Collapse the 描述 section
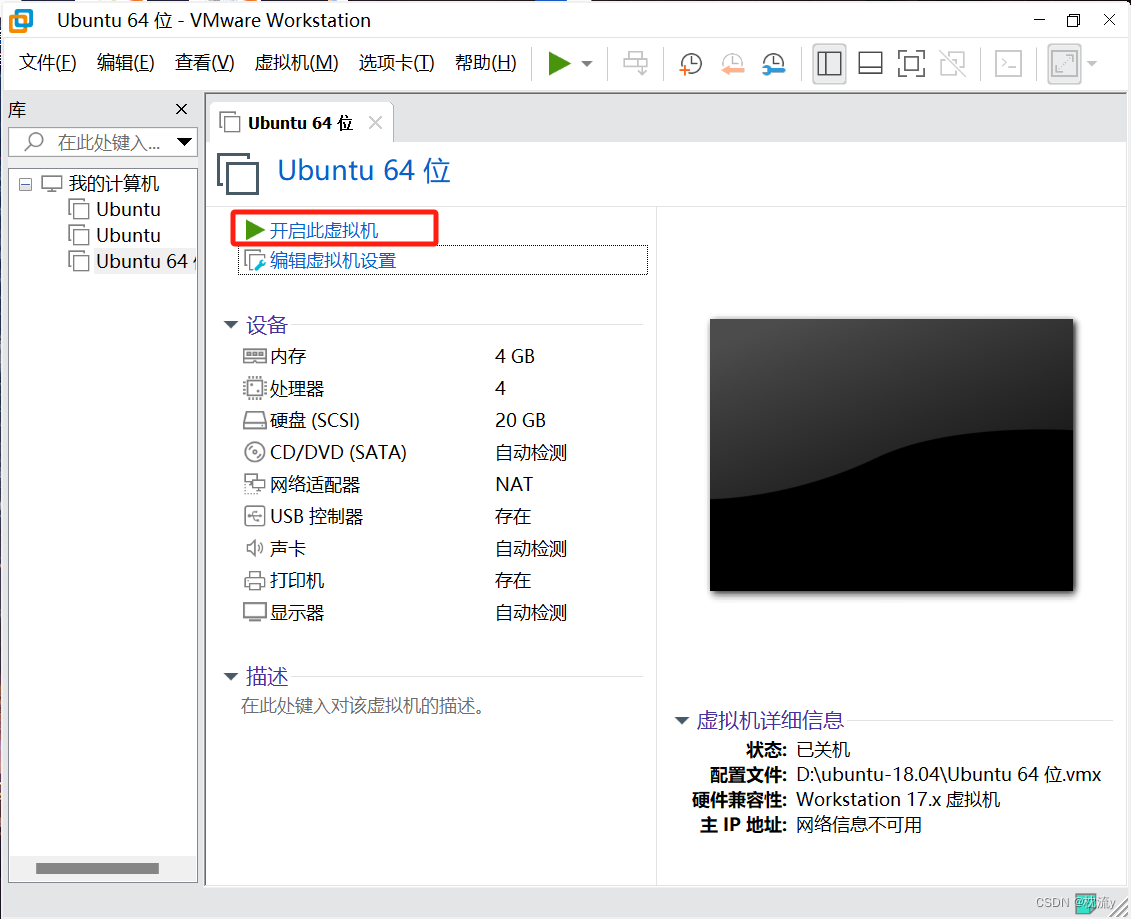 tap(231, 677)
